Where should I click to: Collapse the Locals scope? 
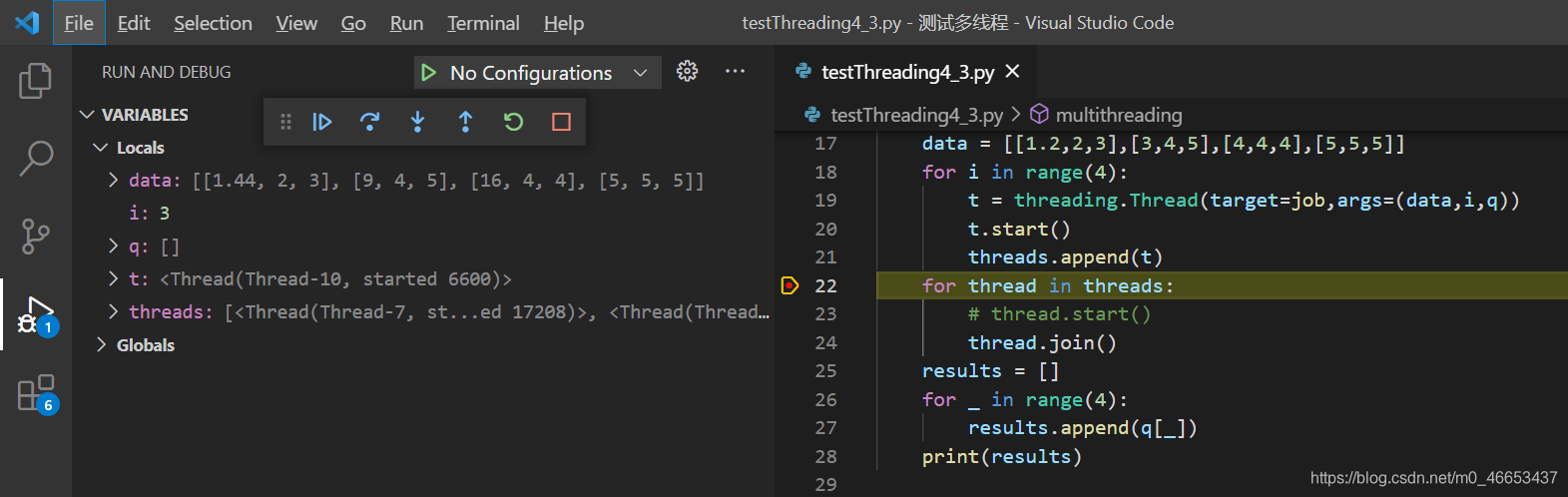tap(100, 148)
